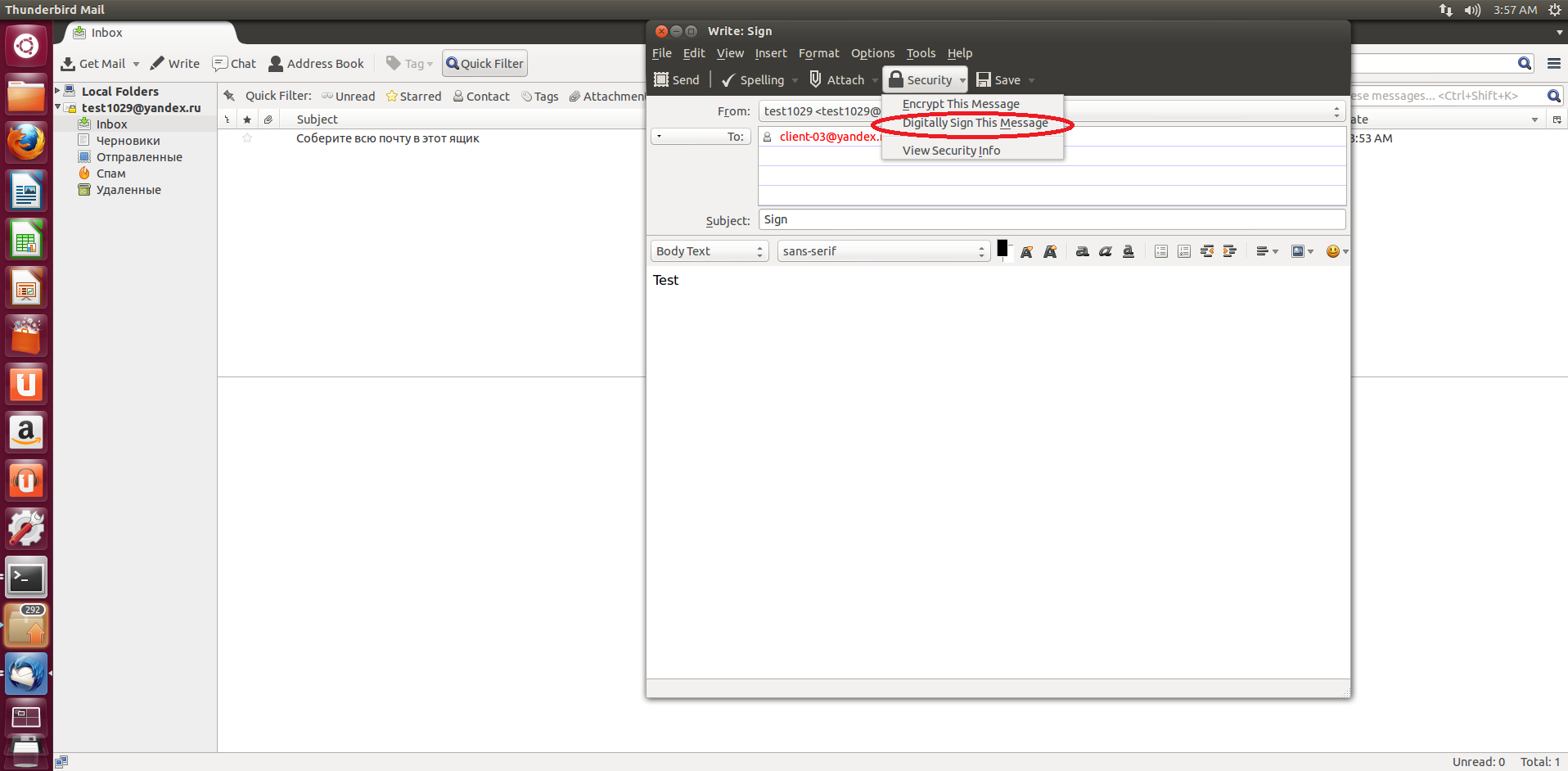
Task: Click Send in the Write window
Action: (x=677, y=79)
